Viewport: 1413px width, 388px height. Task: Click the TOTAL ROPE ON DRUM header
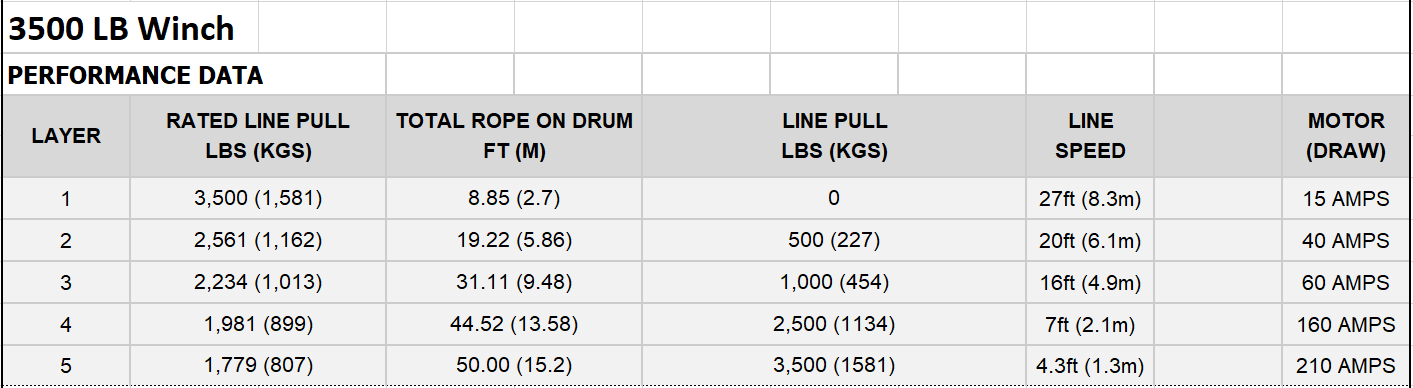[514, 137]
